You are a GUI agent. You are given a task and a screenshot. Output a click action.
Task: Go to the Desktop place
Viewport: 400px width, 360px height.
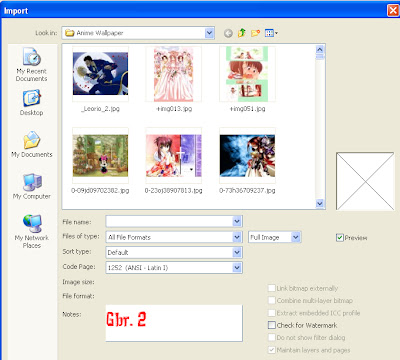pyautogui.click(x=32, y=103)
